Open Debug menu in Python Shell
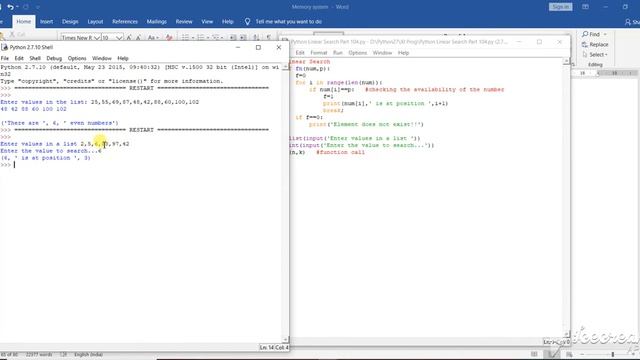 pyautogui.click(x=54, y=58)
